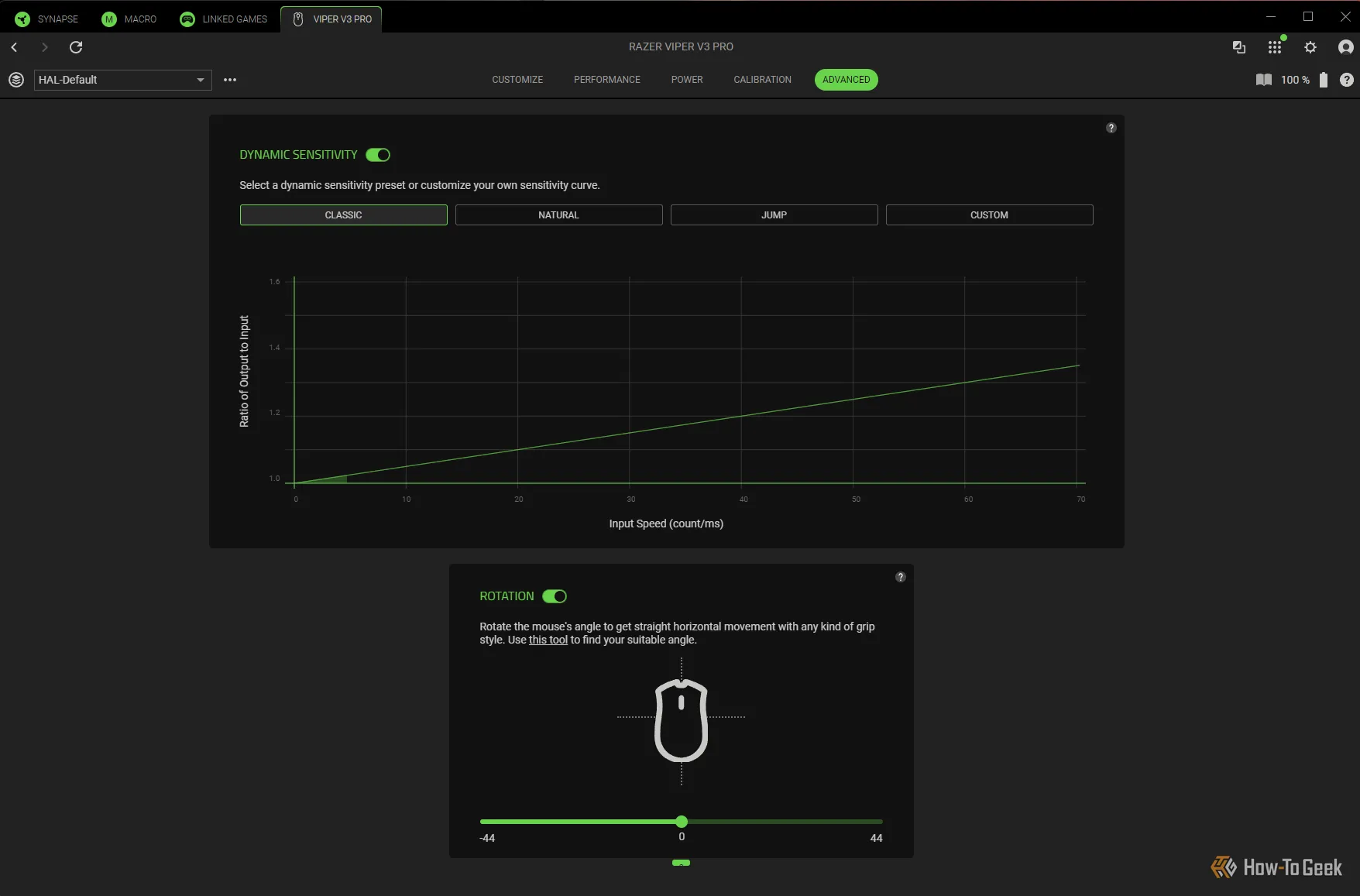Click the Input Speed (count/ms) axis label

(666, 524)
